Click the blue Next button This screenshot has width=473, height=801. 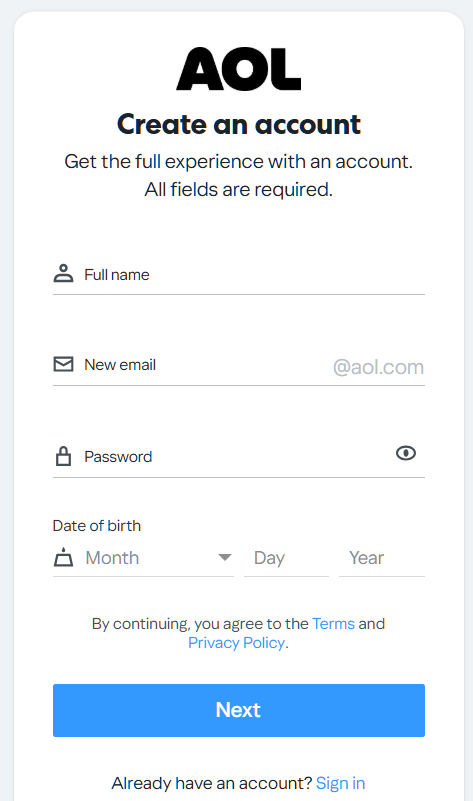(x=239, y=710)
